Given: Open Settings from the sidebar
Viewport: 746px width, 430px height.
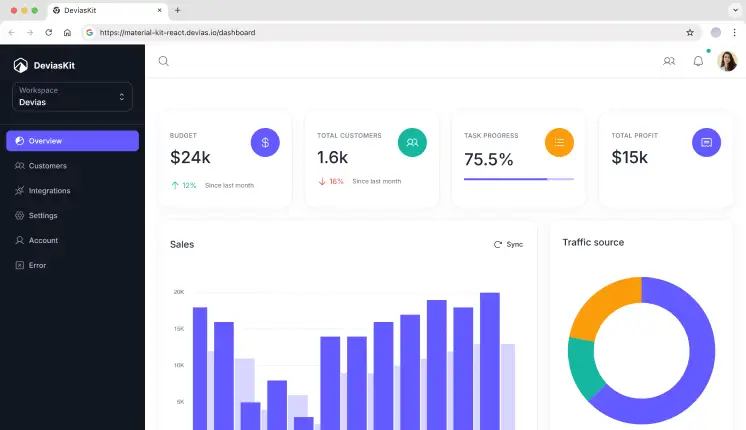Looking at the screenshot, I should pos(43,216).
